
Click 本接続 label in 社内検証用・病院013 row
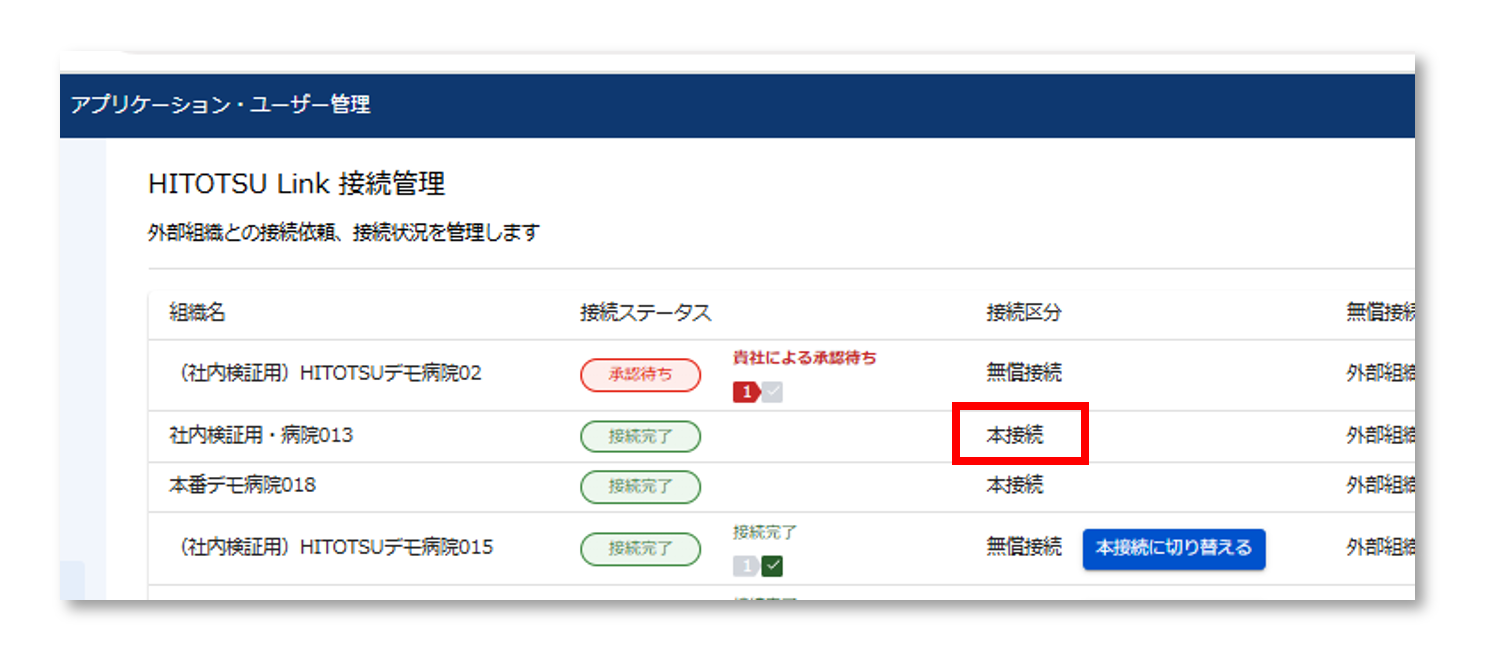[x=1014, y=436]
